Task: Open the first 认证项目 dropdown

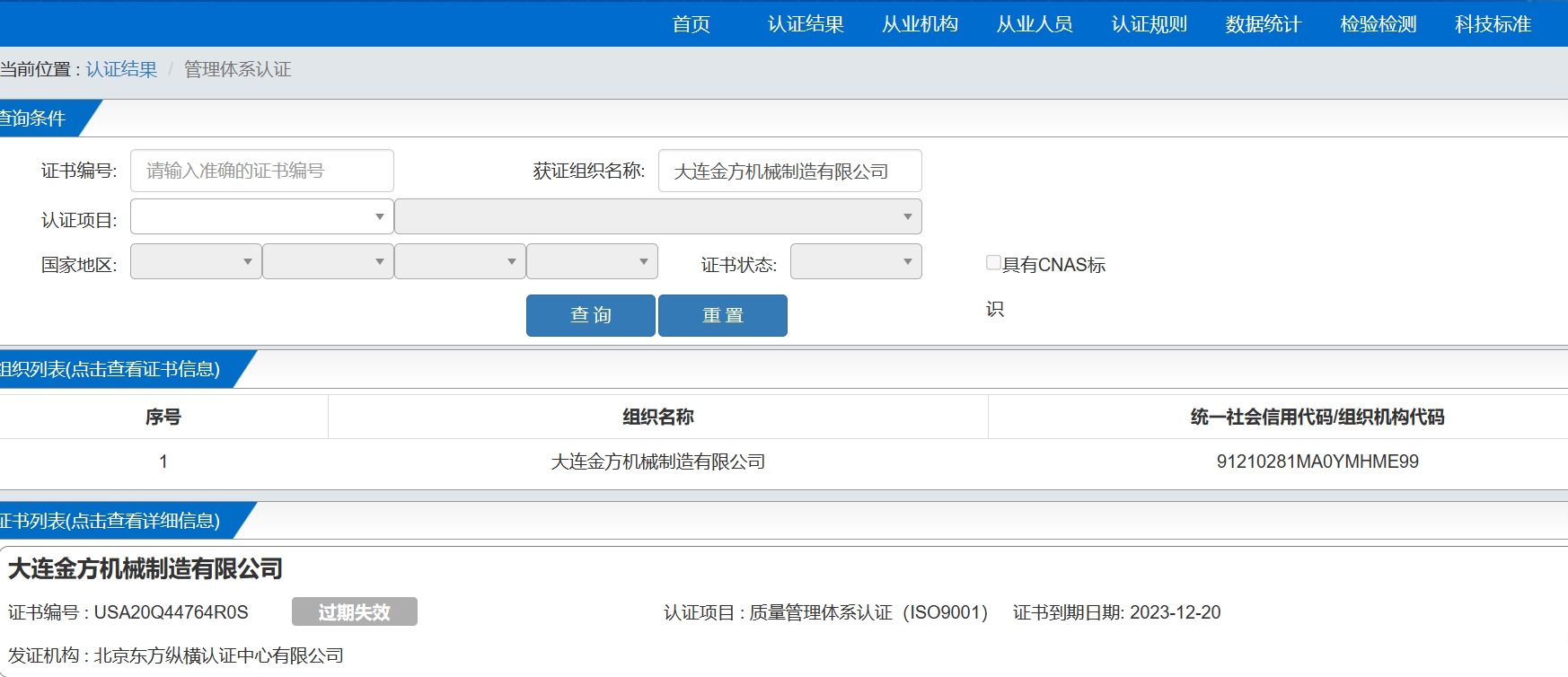Action: [262, 216]
